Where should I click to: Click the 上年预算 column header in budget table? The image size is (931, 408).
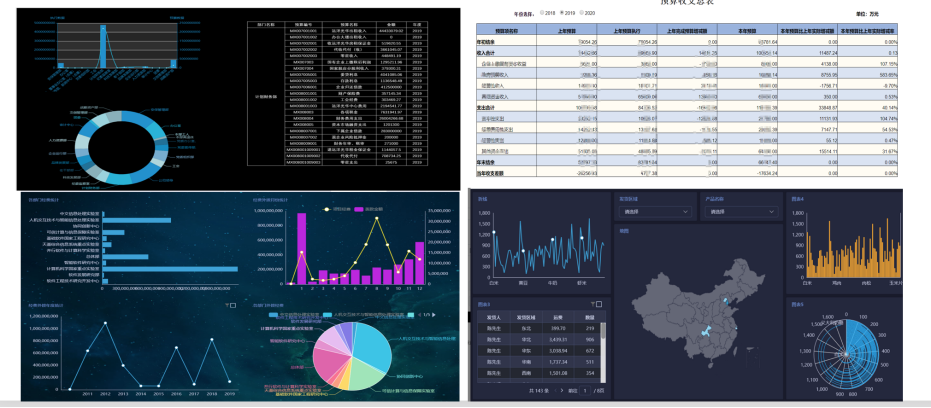click(564, 32)
